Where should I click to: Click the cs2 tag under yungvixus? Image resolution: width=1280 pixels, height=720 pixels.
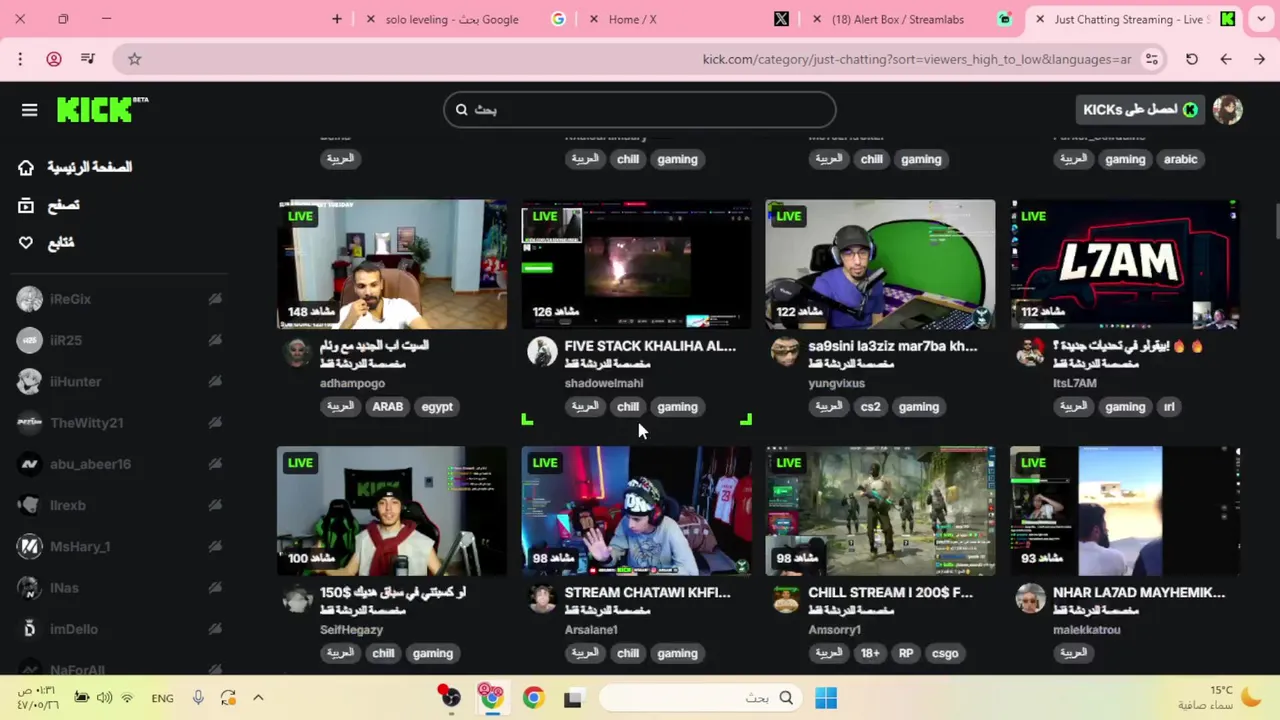pos(870,407)
